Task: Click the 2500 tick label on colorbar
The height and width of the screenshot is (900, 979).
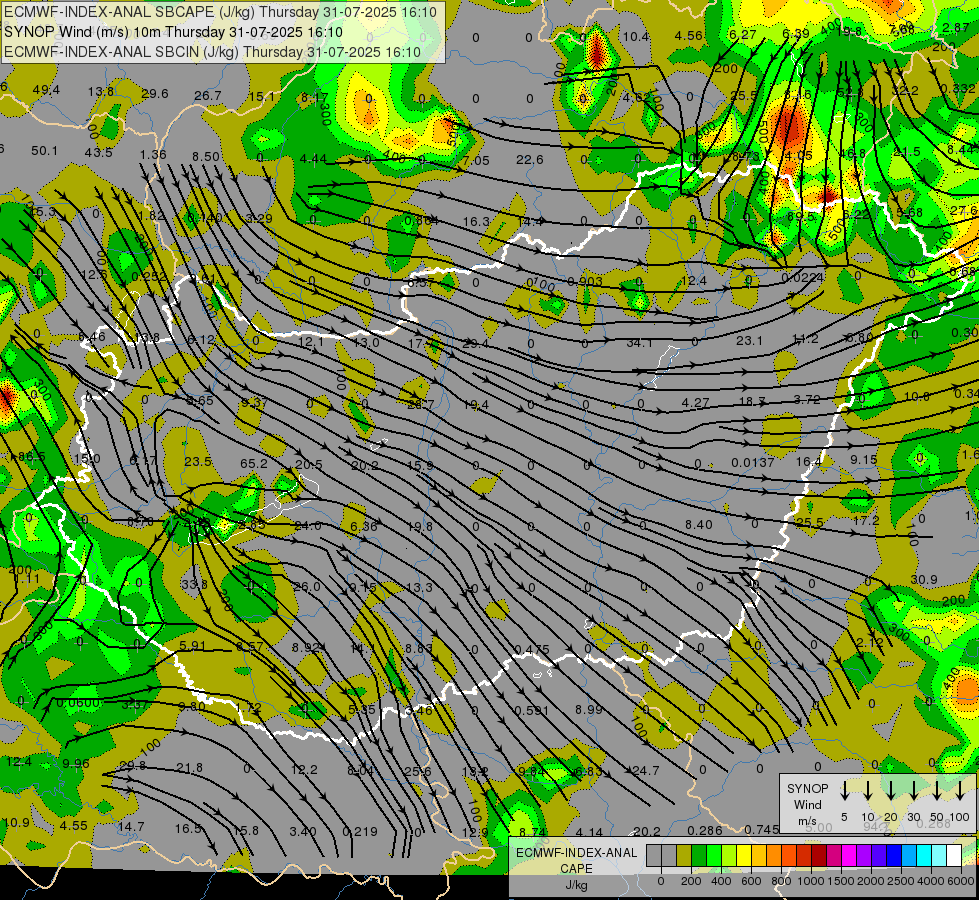Action: point(900,881)
